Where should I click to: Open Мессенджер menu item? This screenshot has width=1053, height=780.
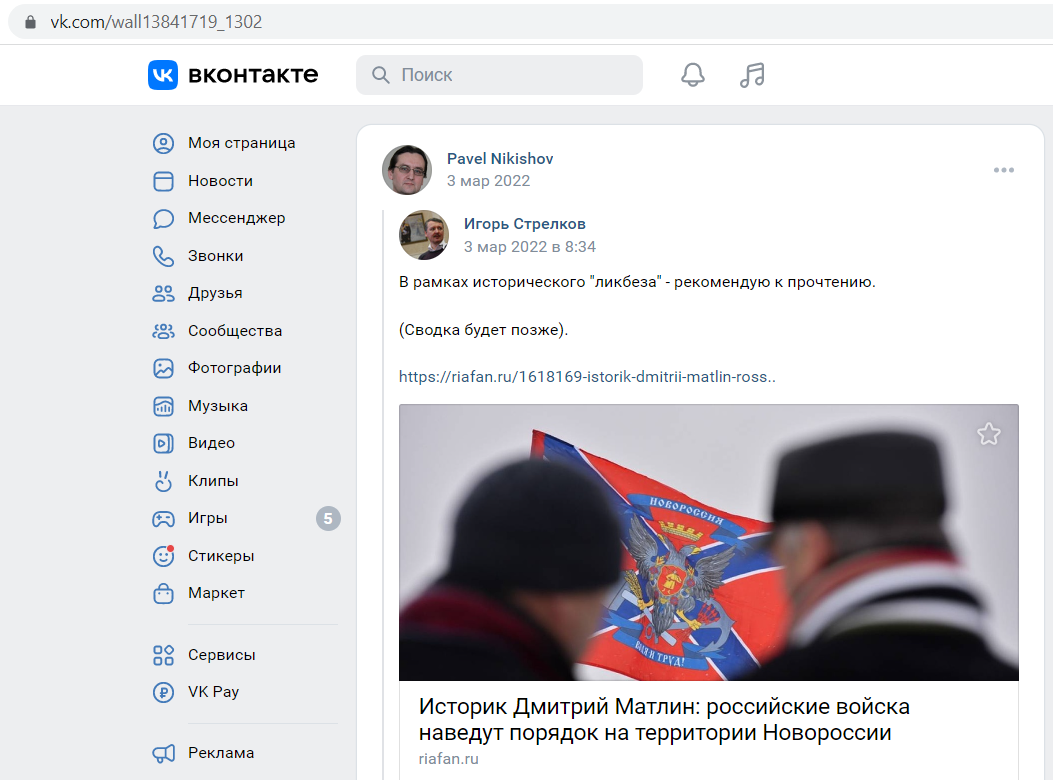point(236,218)
